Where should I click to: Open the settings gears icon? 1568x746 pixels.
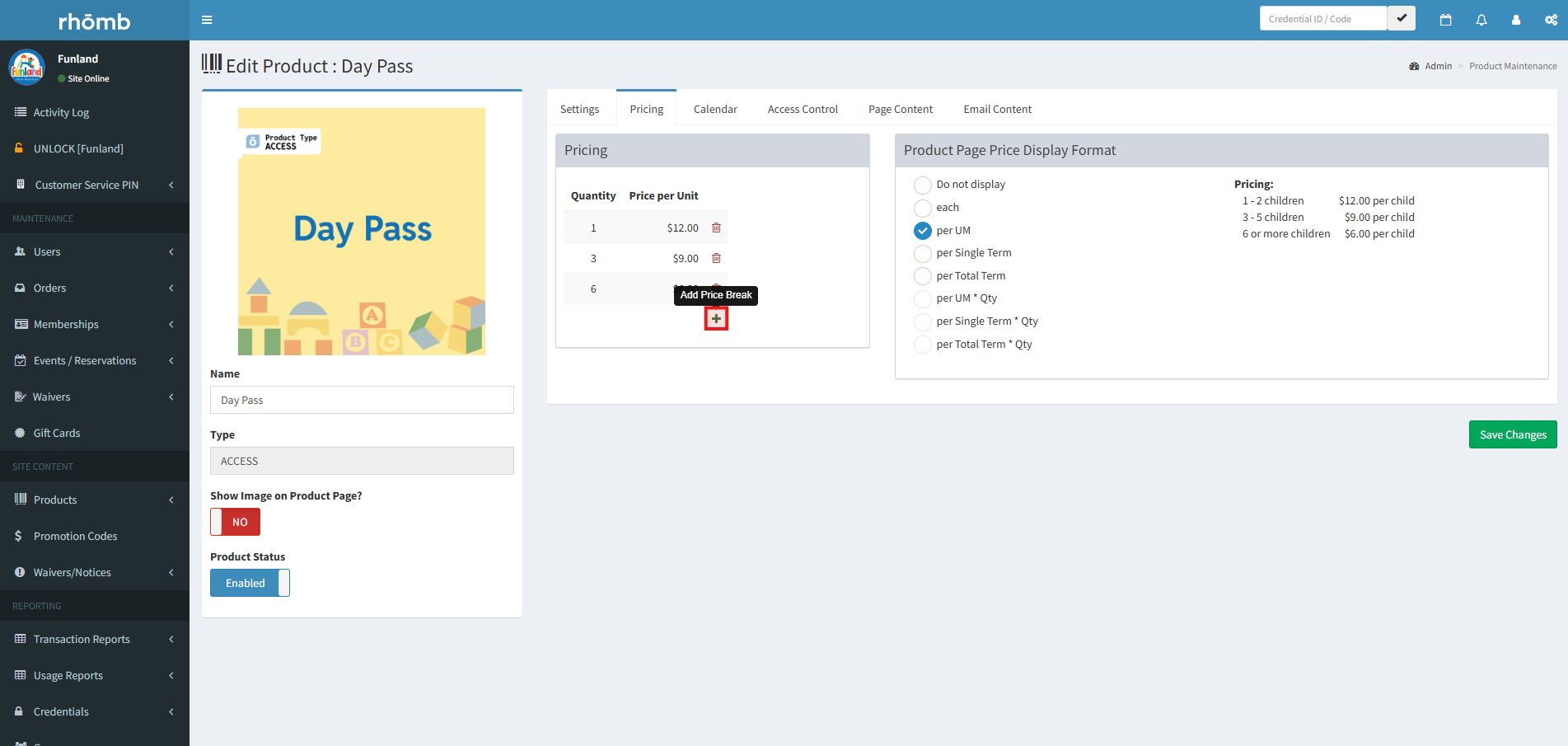[1551, 20]
